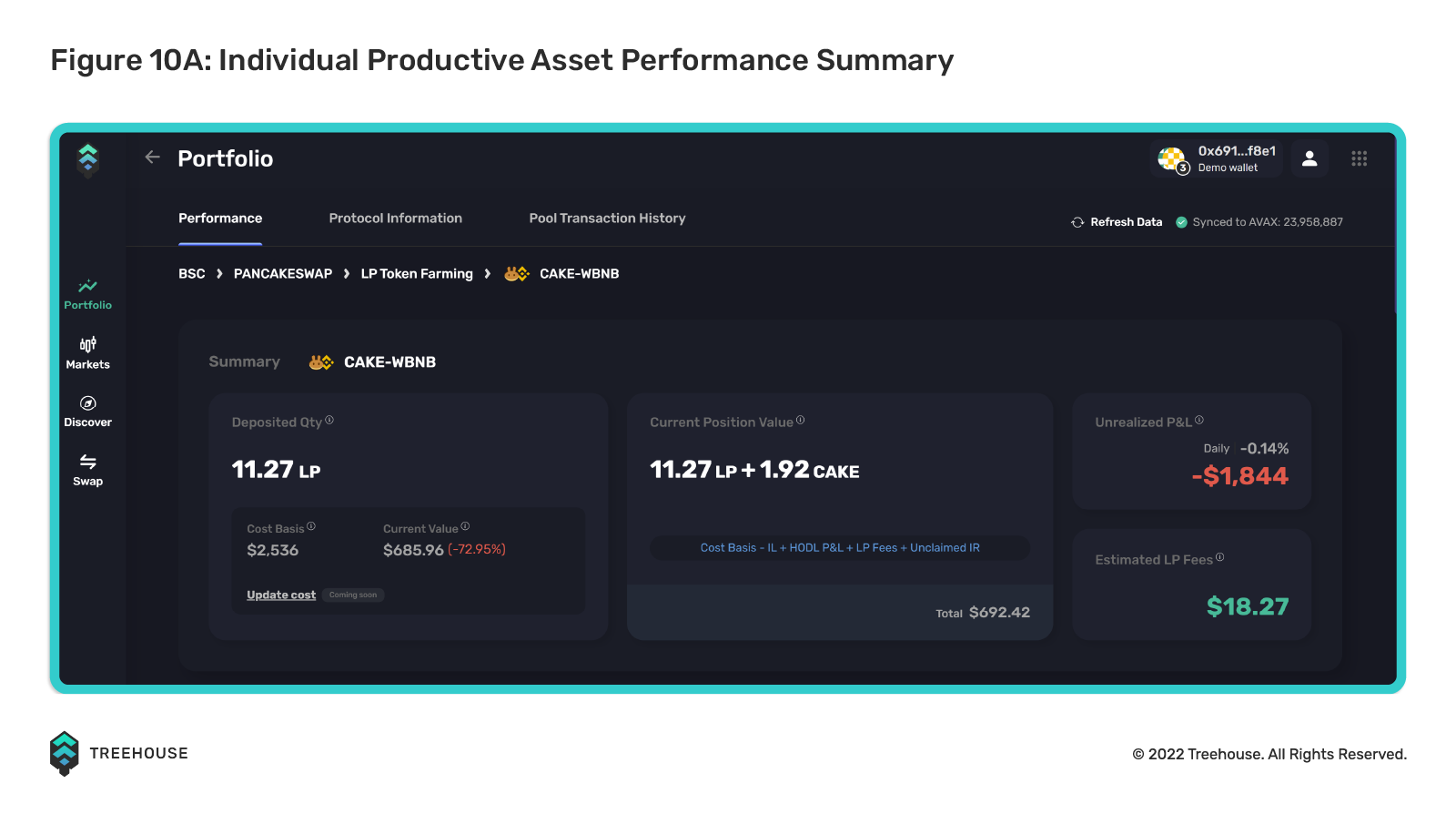Click the Treehouse logo in the sidebar
Viewport: 1456px width, 814px height.
pos(88,160)
